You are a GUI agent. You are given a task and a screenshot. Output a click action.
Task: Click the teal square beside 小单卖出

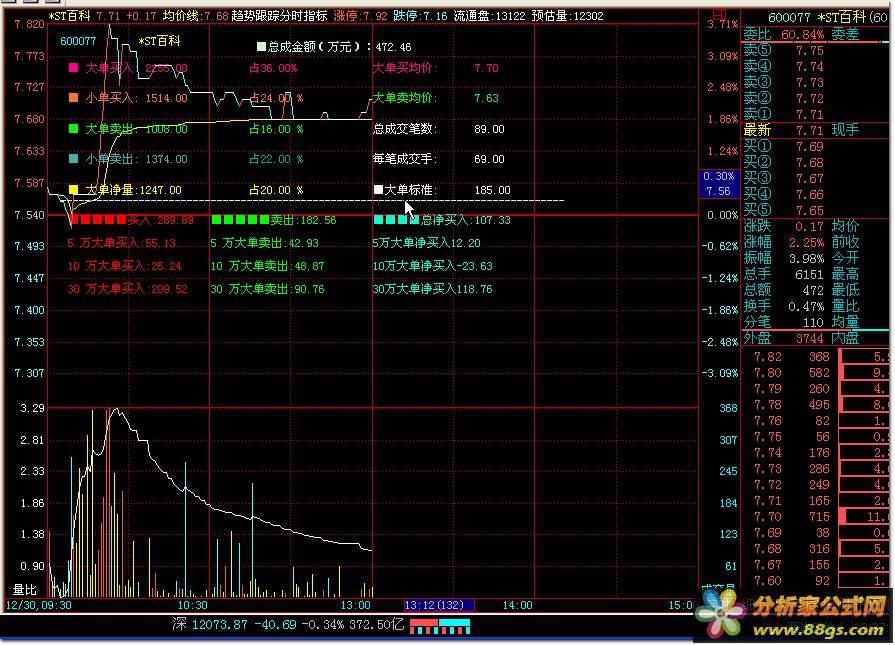tap(73, 159)
